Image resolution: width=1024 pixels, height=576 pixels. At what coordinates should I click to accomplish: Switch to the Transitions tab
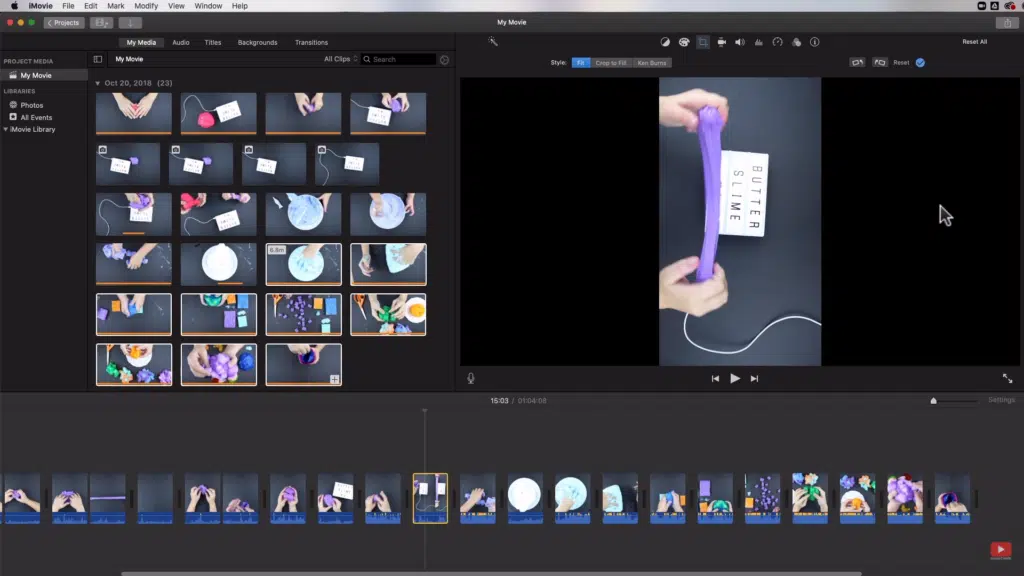pos(311,42)
